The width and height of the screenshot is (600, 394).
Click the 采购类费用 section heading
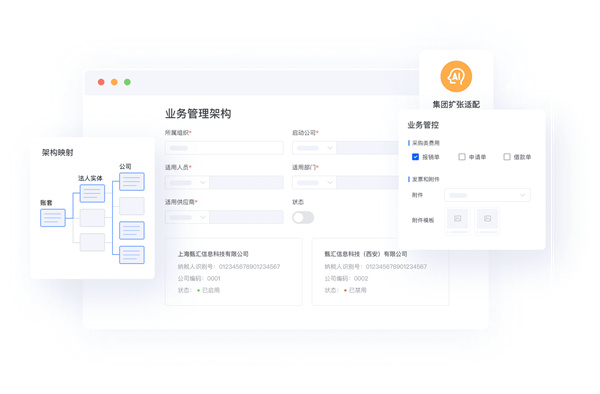(x=426, y=143)
